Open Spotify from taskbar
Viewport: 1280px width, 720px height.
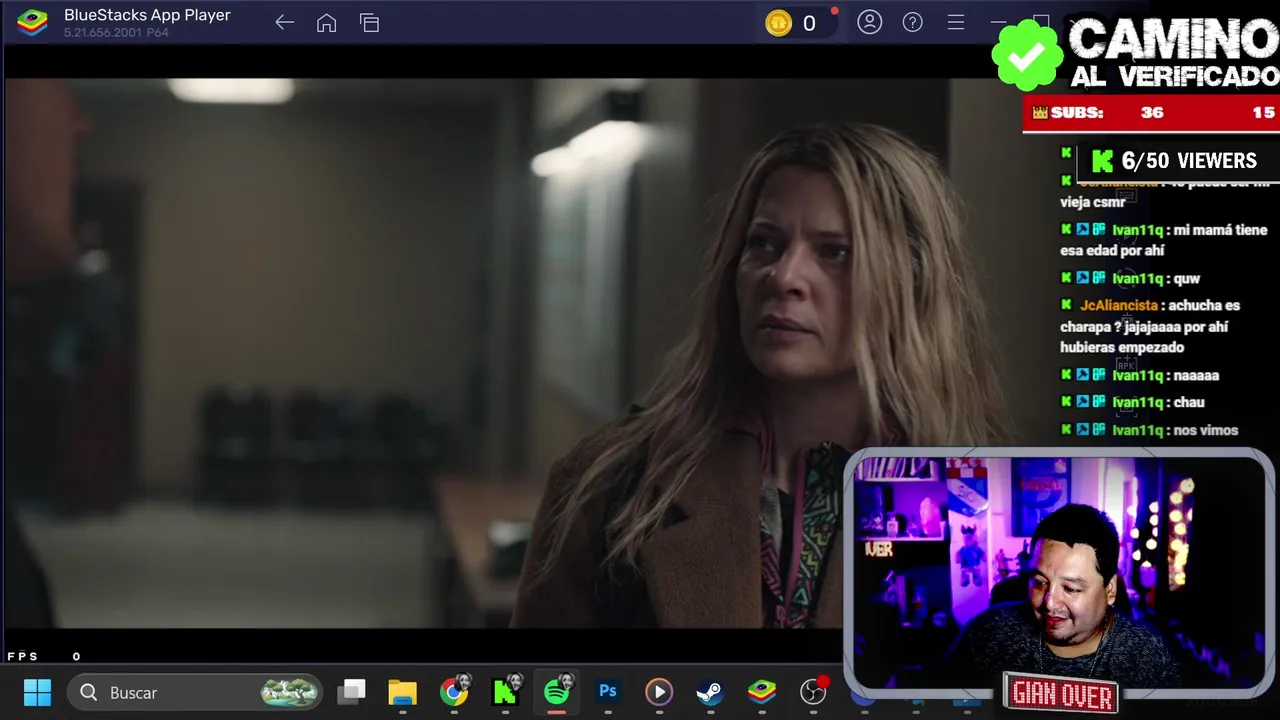pyautogui.click(x=557, y=692)
